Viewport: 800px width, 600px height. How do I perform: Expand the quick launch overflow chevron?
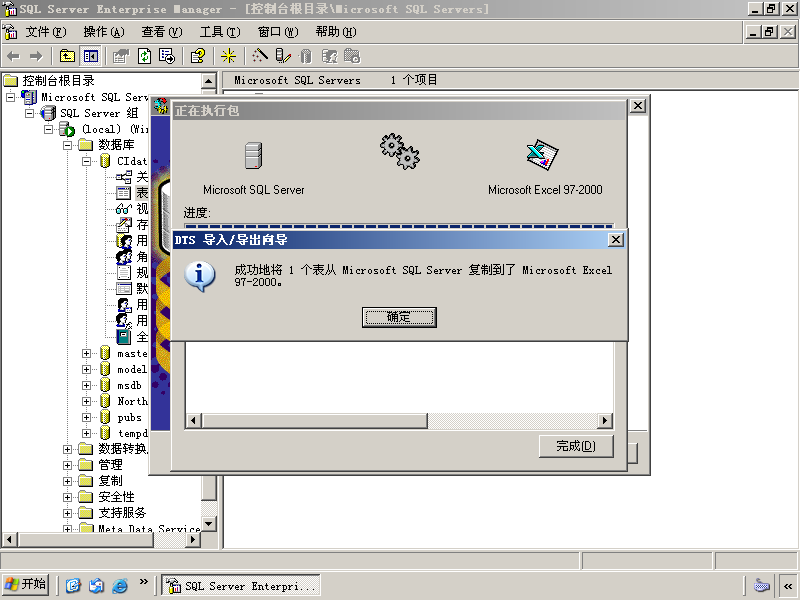[143, 581]
